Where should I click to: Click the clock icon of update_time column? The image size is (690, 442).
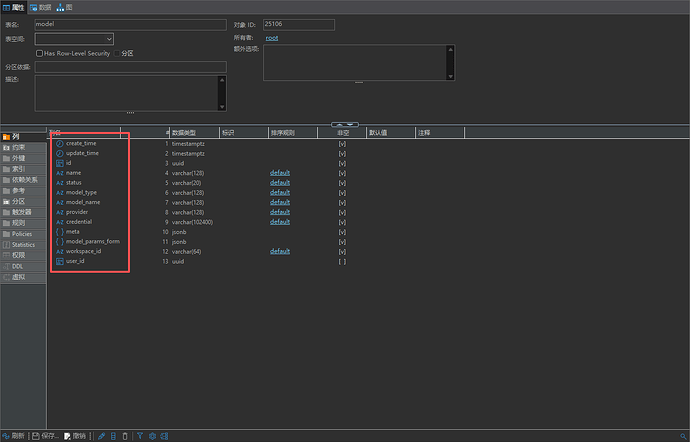(60, 153)
